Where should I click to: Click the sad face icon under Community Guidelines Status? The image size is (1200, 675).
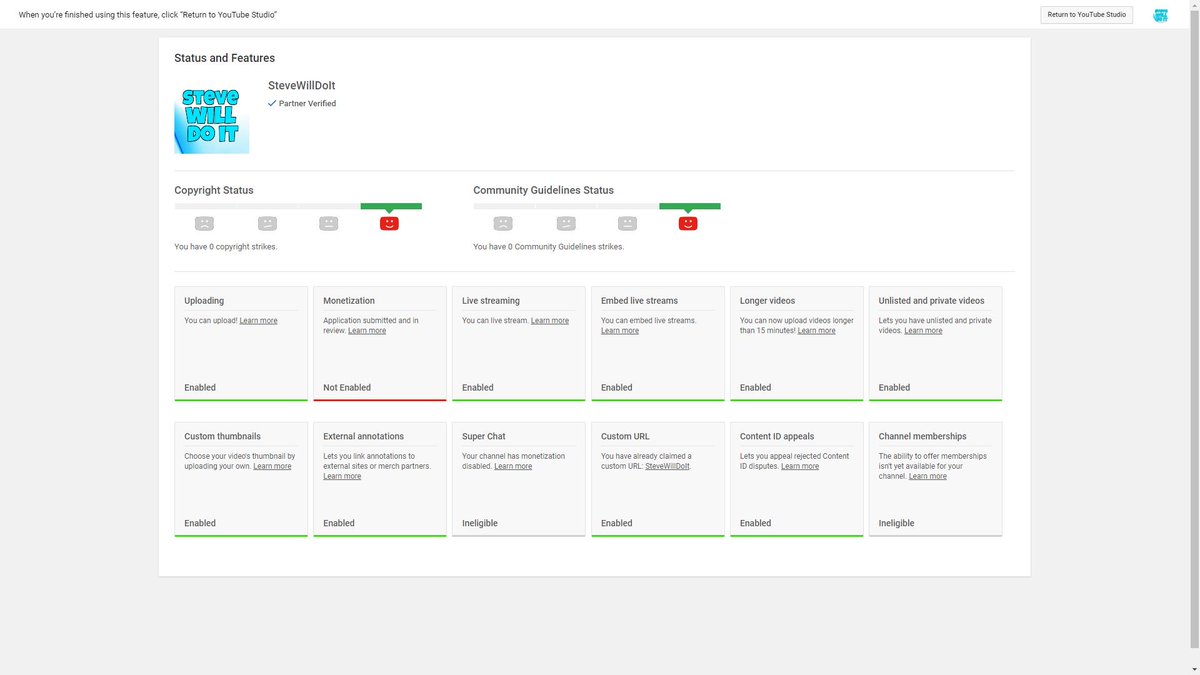pyautogui.click(x=503, y=224)
